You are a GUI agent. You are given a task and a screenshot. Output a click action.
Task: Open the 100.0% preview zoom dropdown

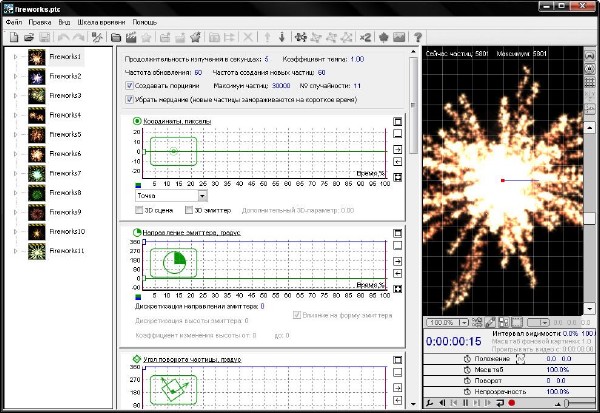click(x=465, y=322)
